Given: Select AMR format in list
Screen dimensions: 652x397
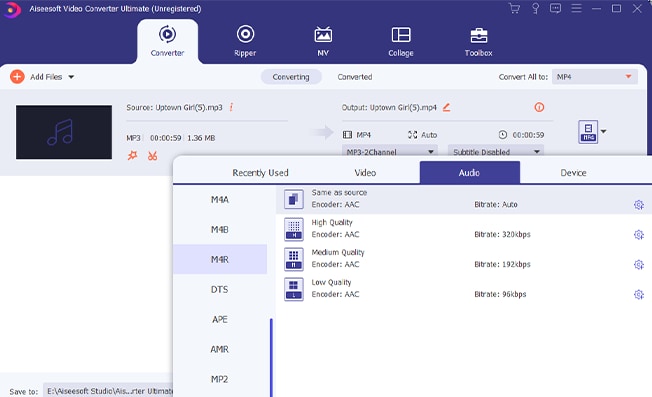Looking at the screenshot, I should pyautogui.click(x=220, y=349).
